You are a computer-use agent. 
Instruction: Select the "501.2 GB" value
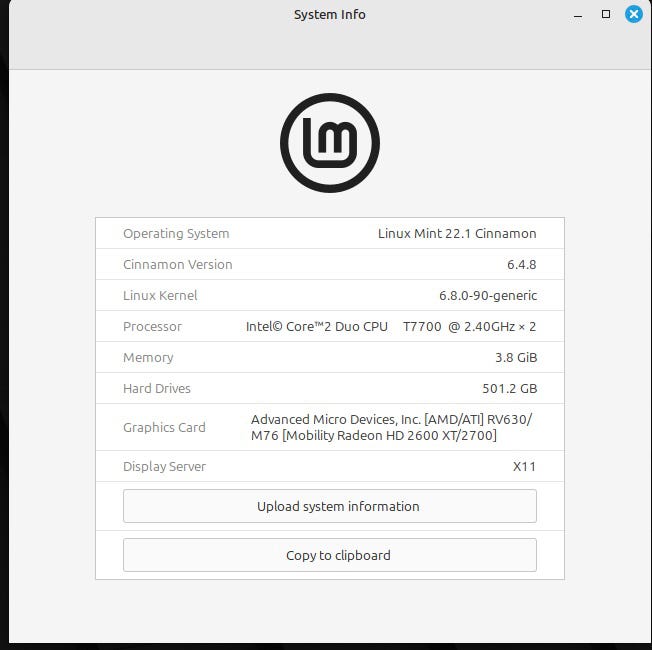click(x=509, y=389)
